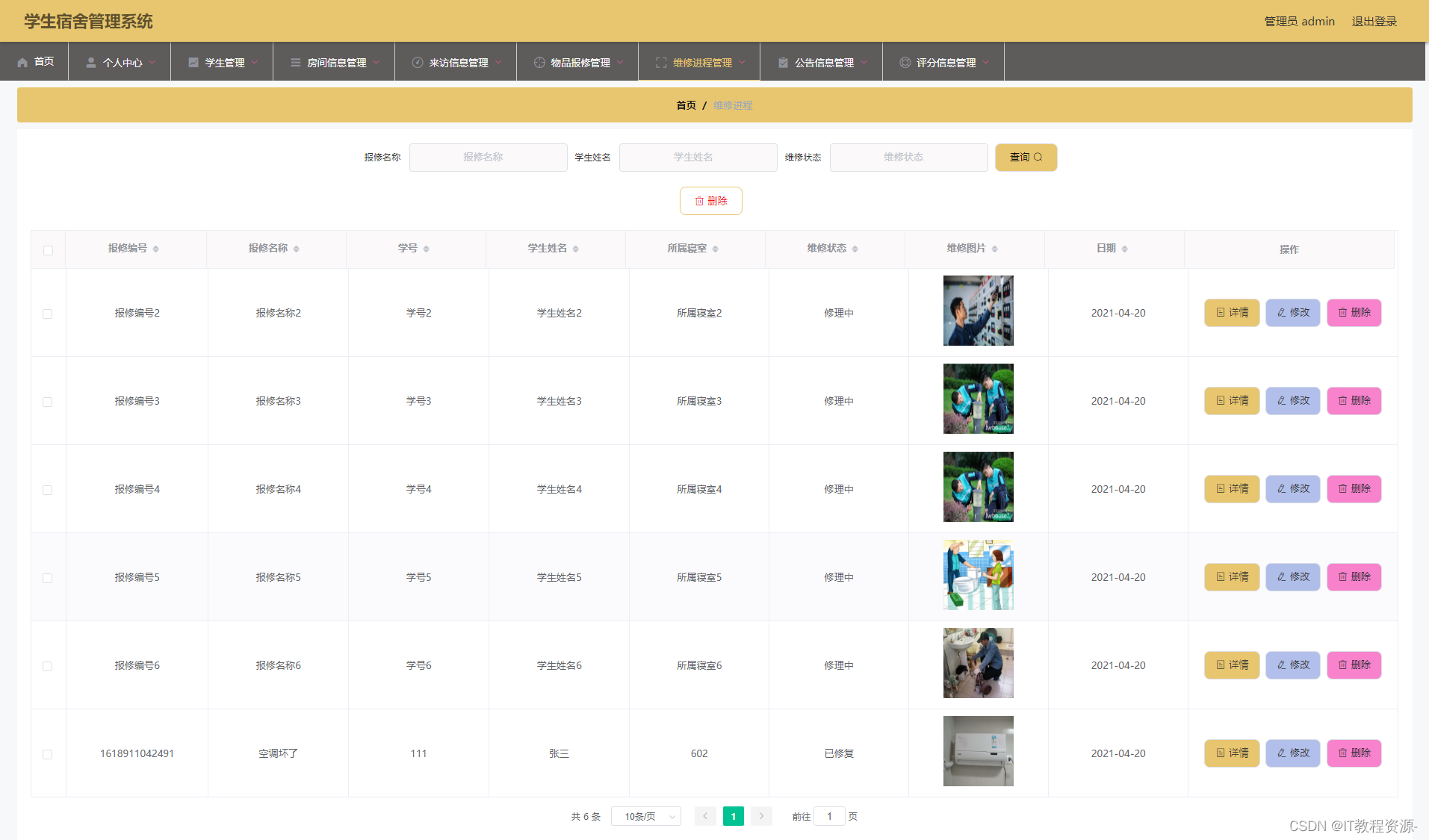Viewport: 1429px width, 840px height.
Task: Check the select-all checkbox in table header
Action: [48, 250]
